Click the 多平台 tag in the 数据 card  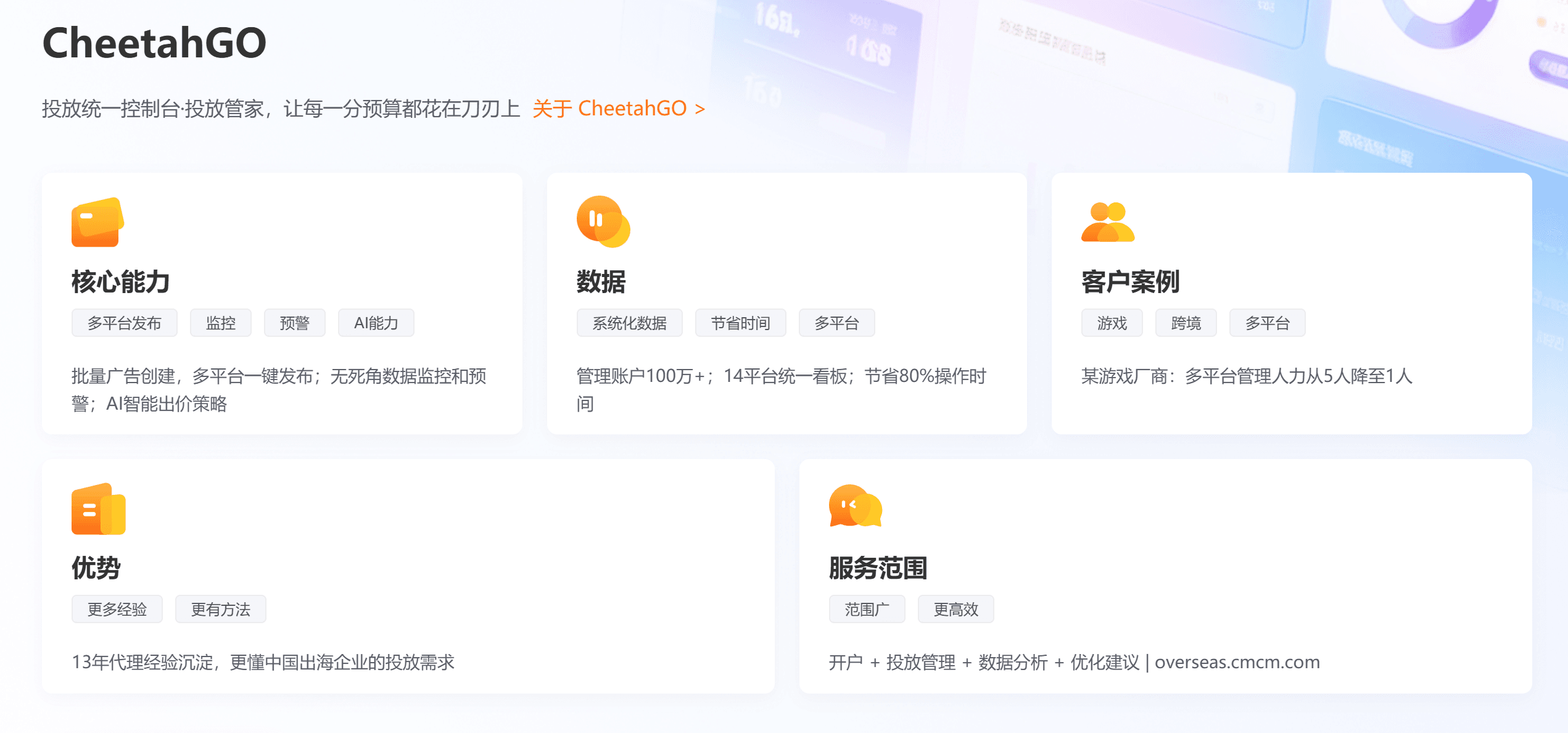click(x=837, y=323)
